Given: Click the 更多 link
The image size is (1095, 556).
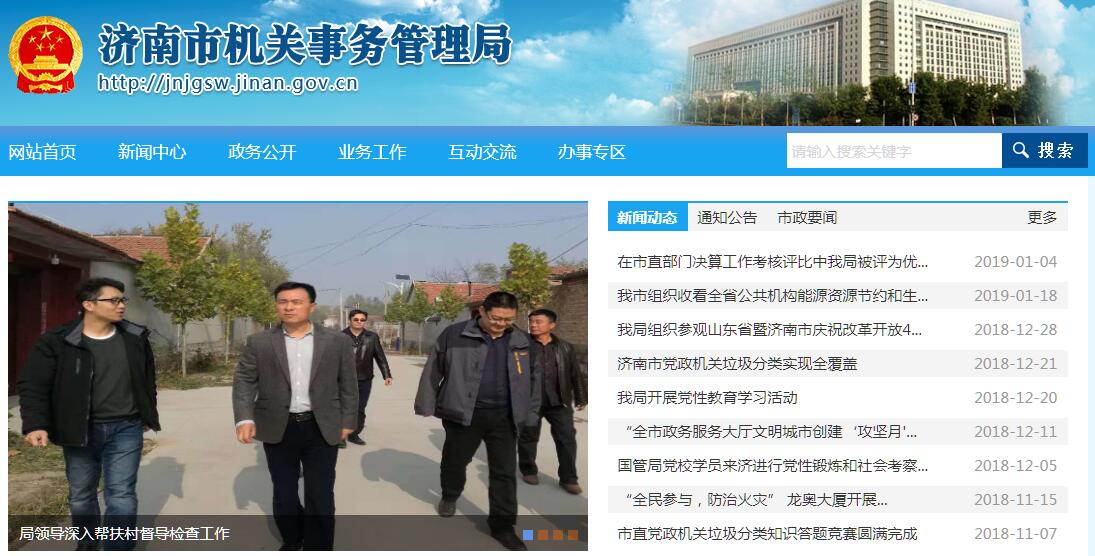Looking at the screenshot, I should (1042, 218).
